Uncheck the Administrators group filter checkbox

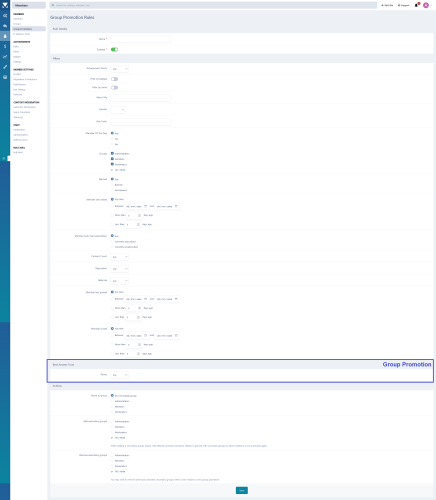112,154
